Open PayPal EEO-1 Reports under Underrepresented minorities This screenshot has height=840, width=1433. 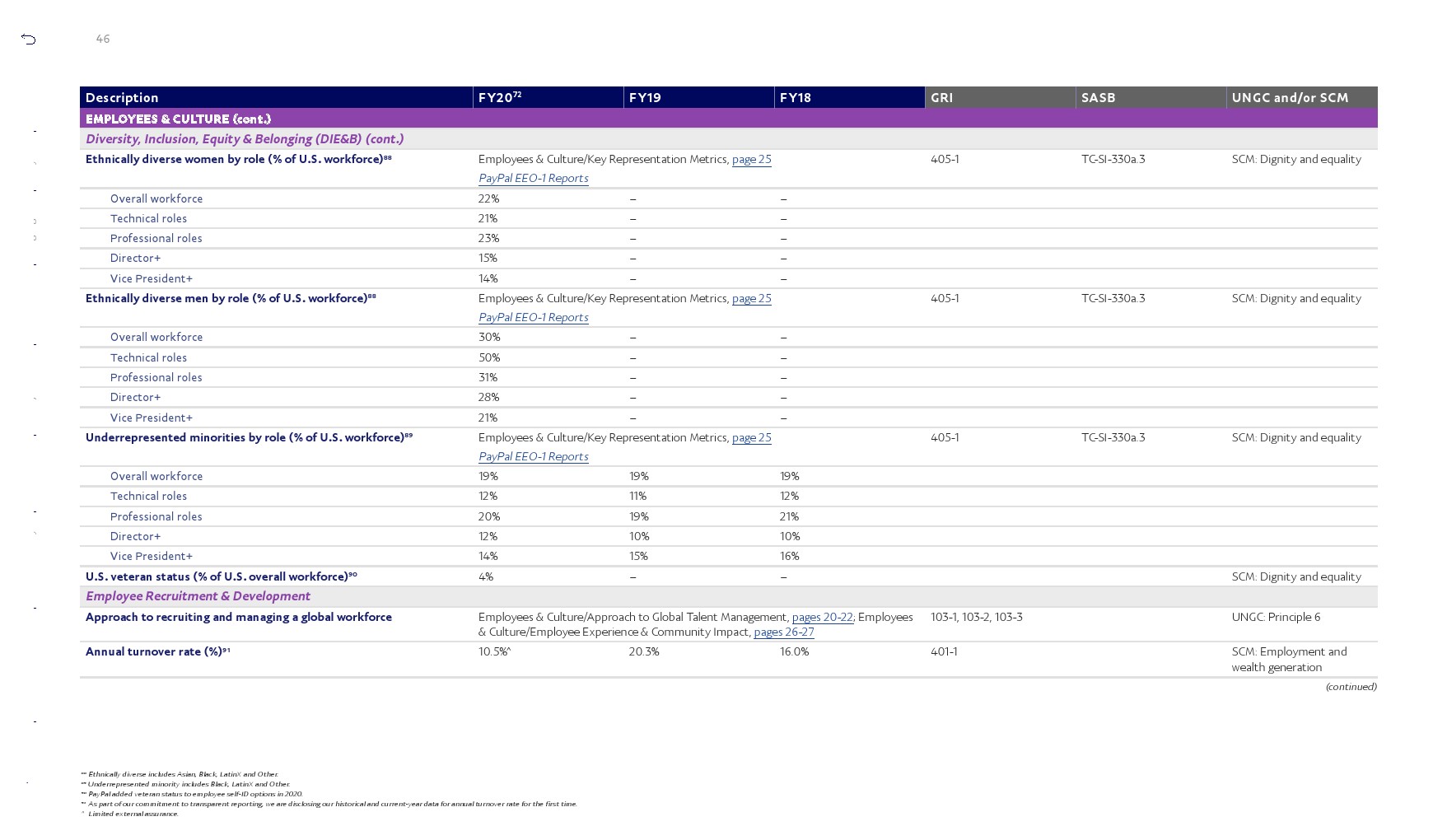click(x=533, y=457)
